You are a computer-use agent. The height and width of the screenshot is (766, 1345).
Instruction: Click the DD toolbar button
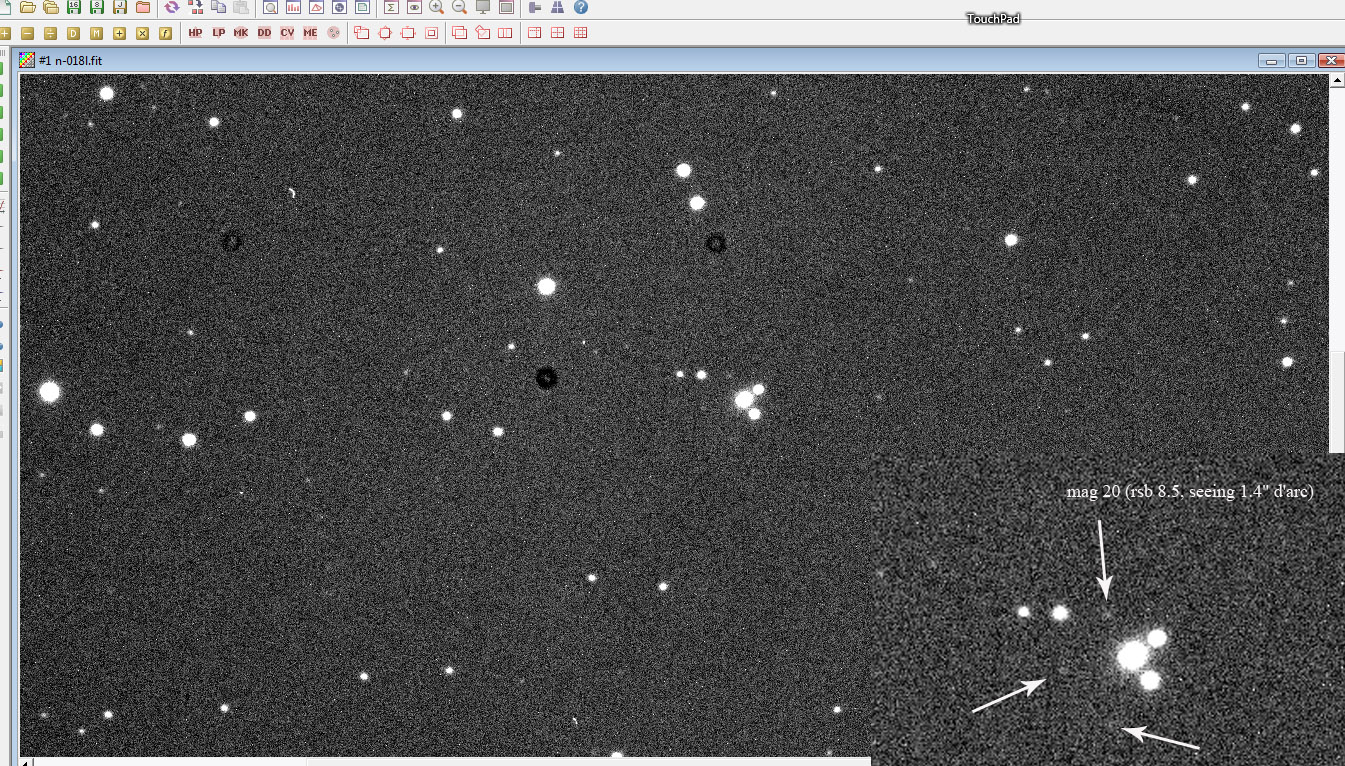[264, 33]
